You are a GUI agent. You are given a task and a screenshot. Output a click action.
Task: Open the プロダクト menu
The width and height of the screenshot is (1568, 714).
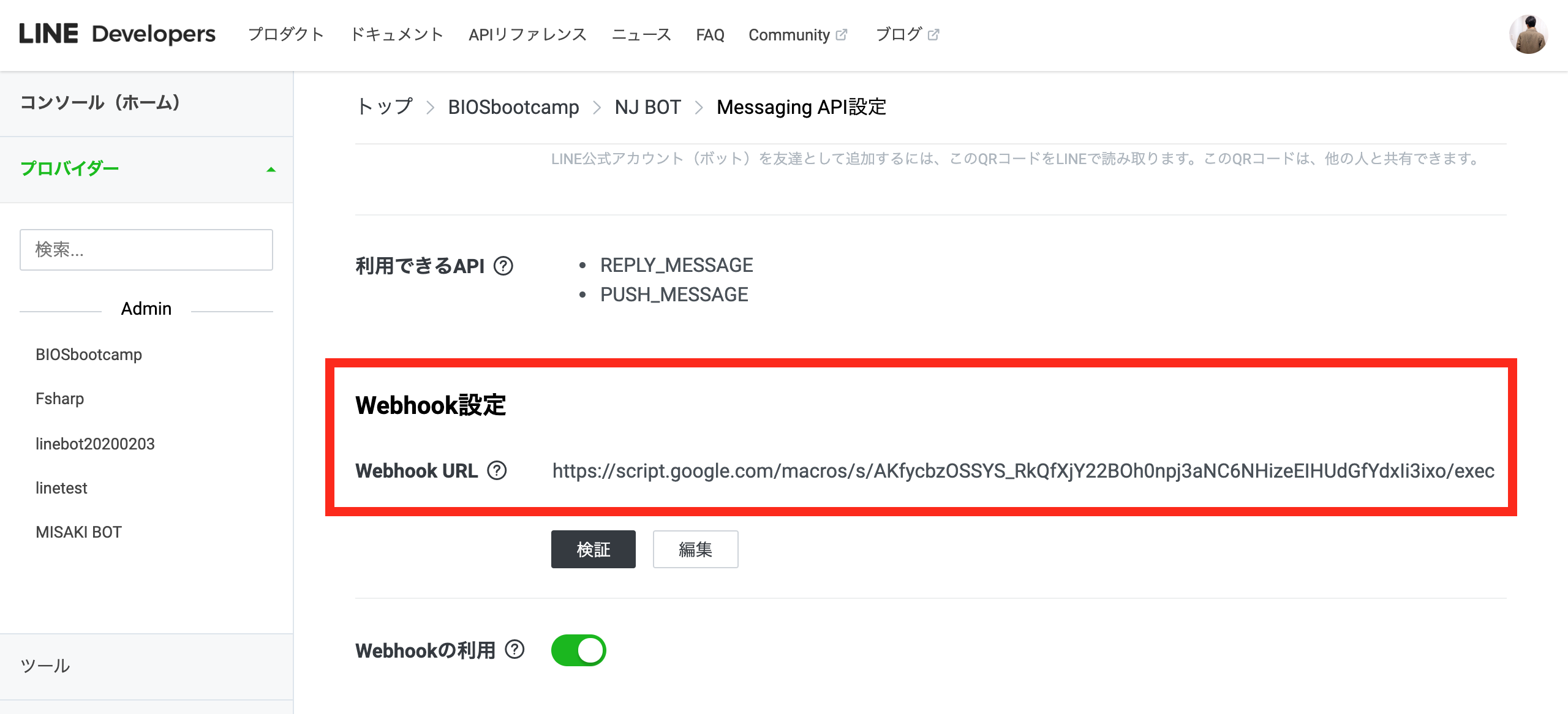click(285, 35)
